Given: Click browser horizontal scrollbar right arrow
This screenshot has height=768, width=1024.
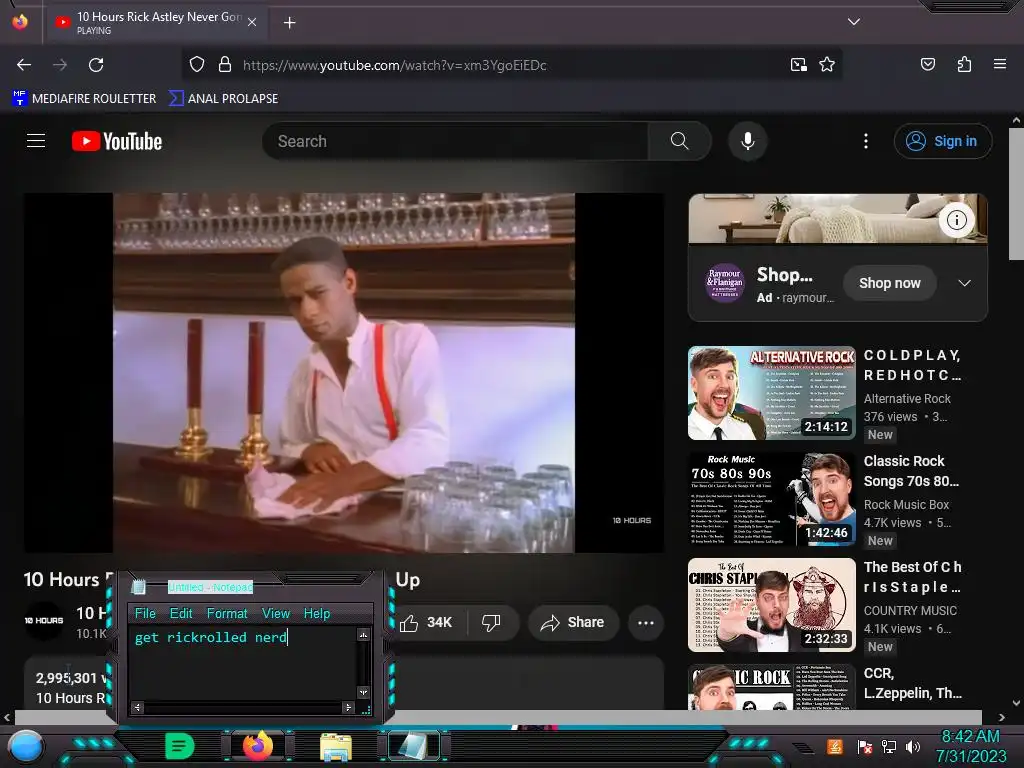Looking at the screenshot, I should pyautogui.click(x=1002, y=718).
